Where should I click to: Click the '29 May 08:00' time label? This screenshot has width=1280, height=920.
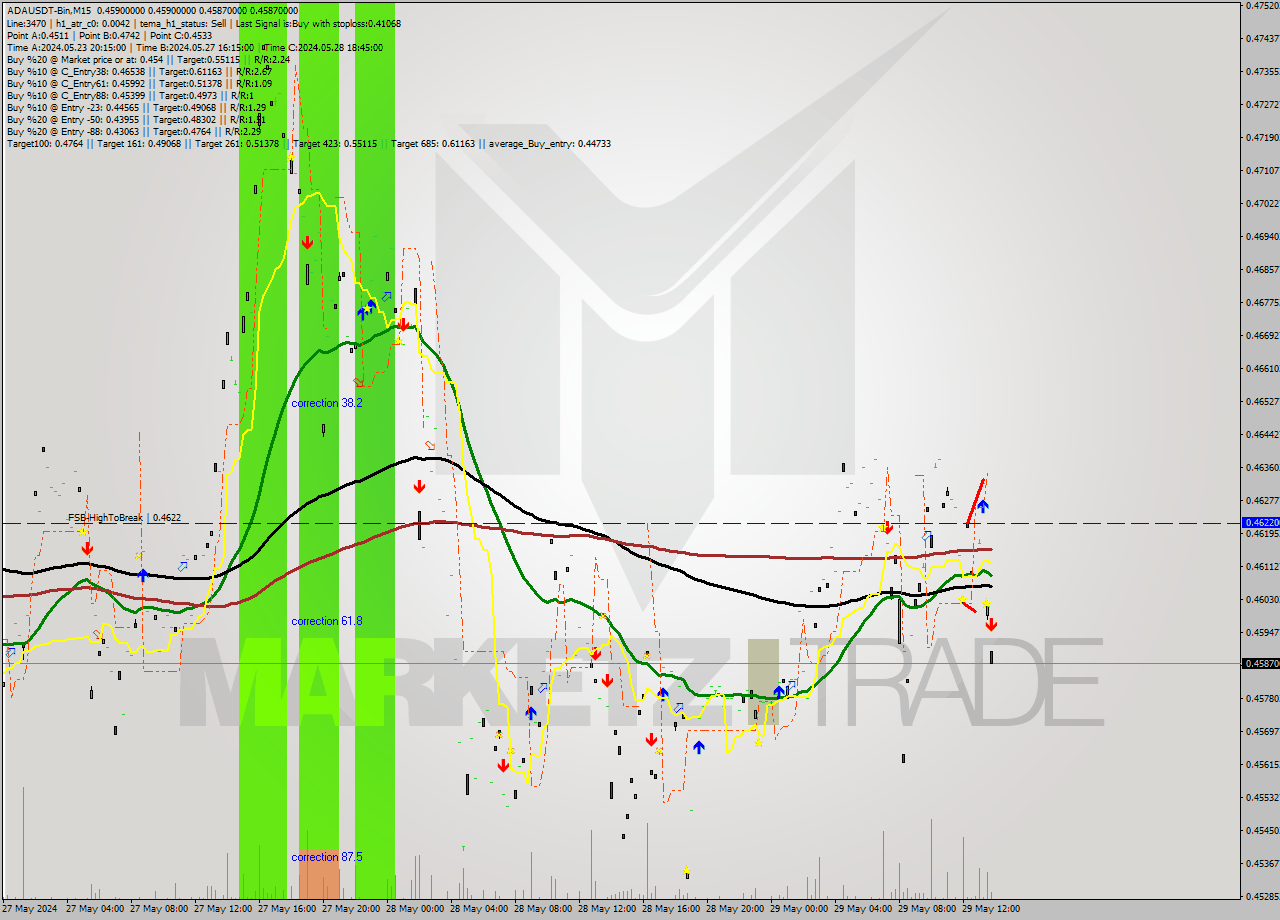(928, 909)
